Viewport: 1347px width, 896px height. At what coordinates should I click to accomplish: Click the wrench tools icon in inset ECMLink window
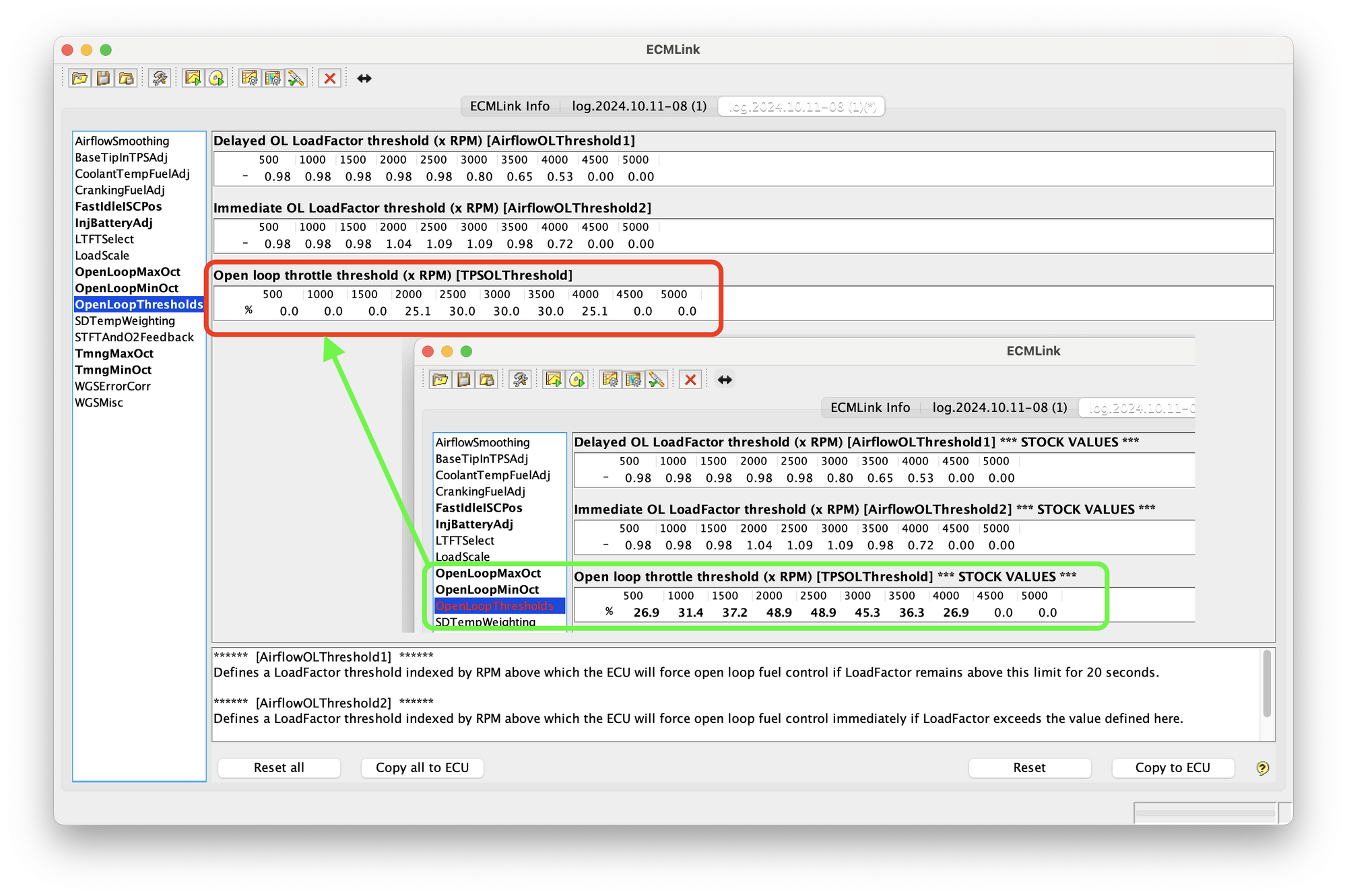coord(520,380)
